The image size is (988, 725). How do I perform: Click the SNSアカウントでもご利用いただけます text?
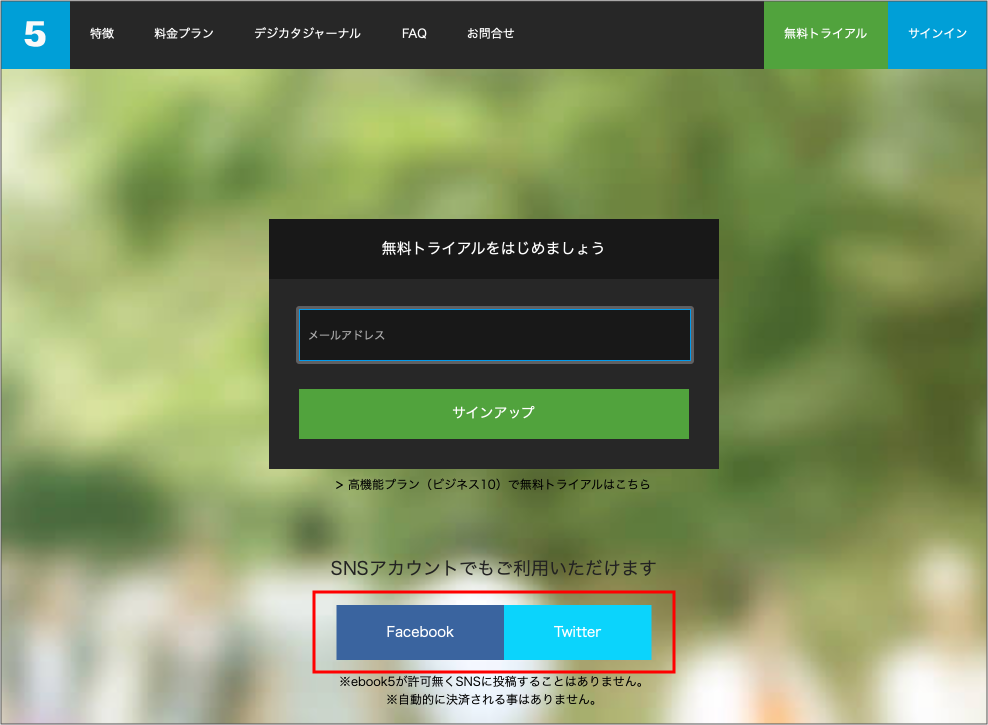coord(493,568)
